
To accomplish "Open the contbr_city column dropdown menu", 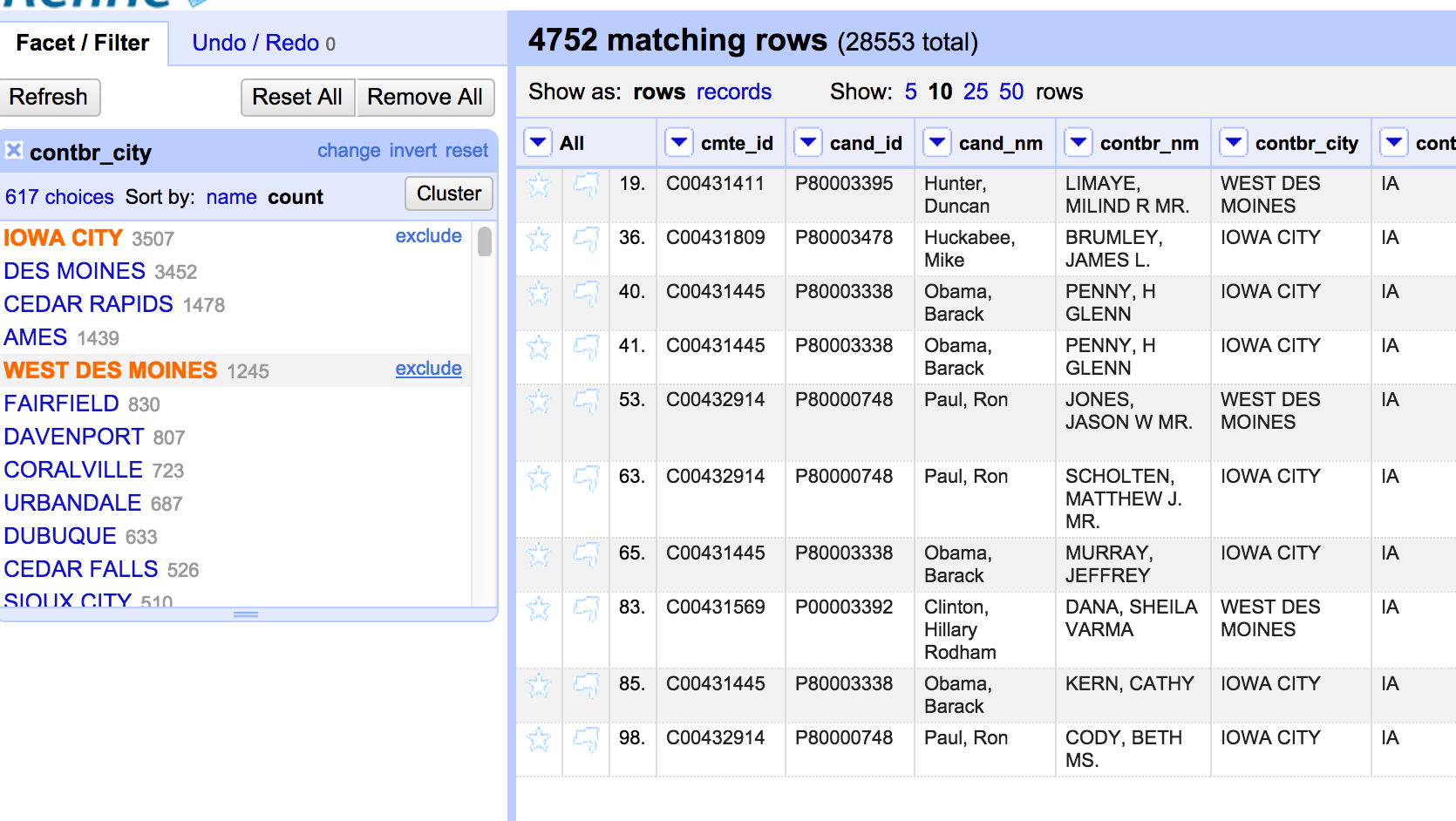I will click(x=1233, y=142).
